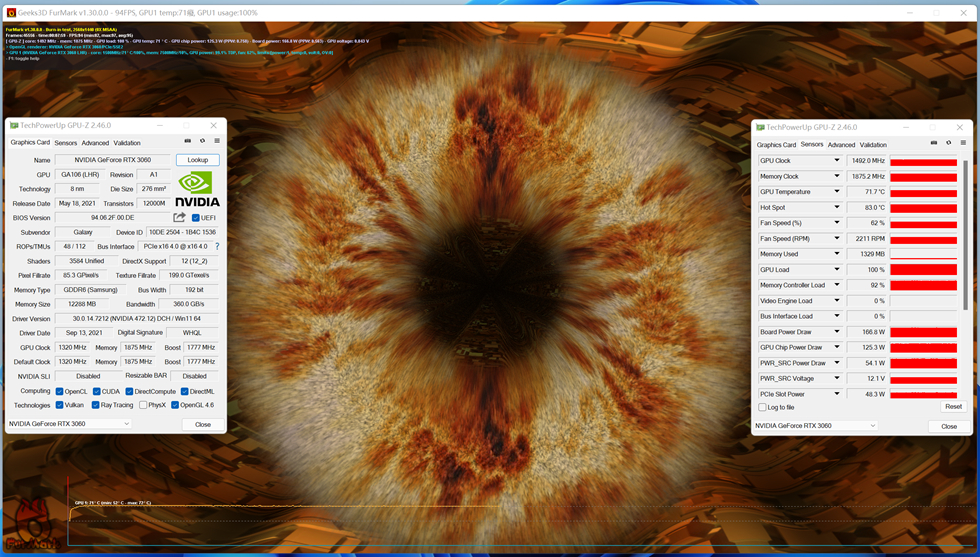Open the GPU Load sensor dropdown
The width and height of the screenshot is (980, 557).
[836, 269]
